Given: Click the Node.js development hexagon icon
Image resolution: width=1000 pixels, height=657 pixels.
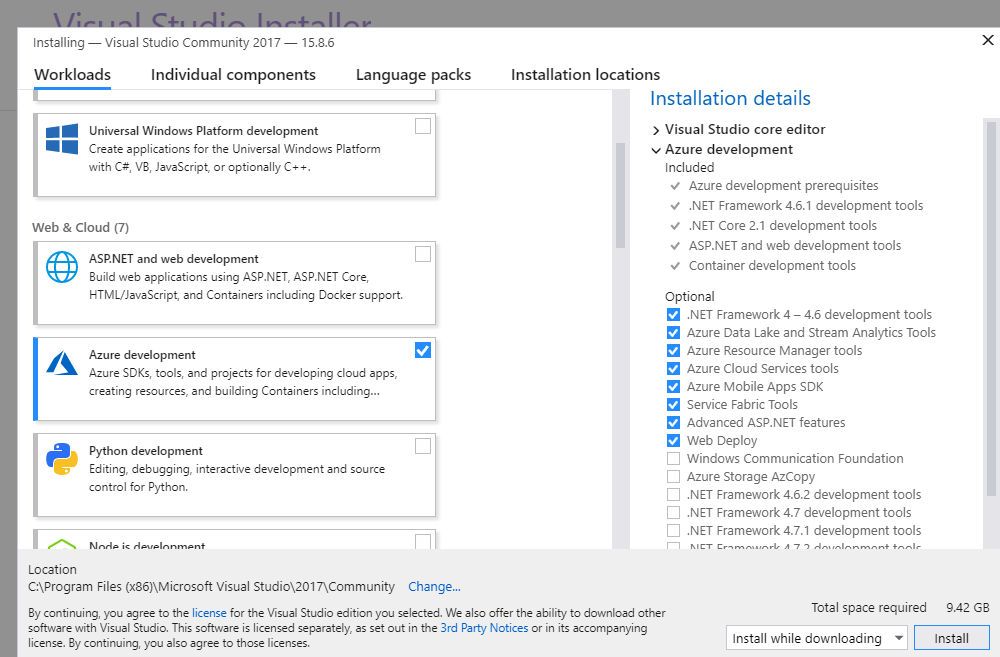Looking at the screenshot, I should 62,545.
